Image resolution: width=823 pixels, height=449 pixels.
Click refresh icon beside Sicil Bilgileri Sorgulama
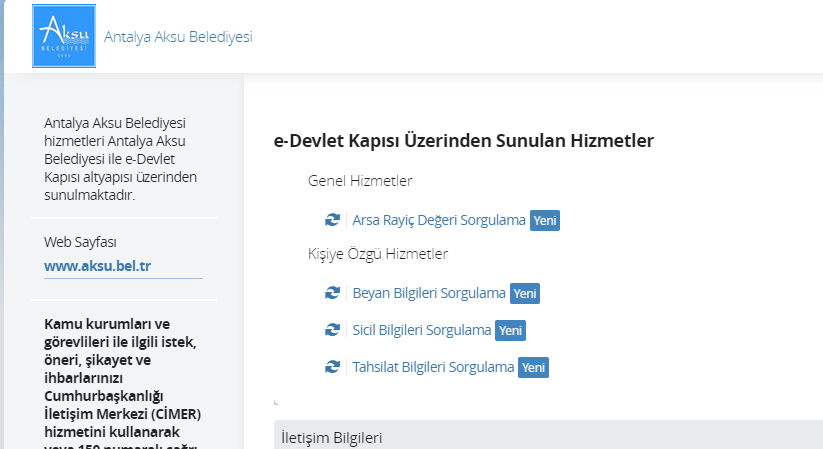[x=332, y=330]
